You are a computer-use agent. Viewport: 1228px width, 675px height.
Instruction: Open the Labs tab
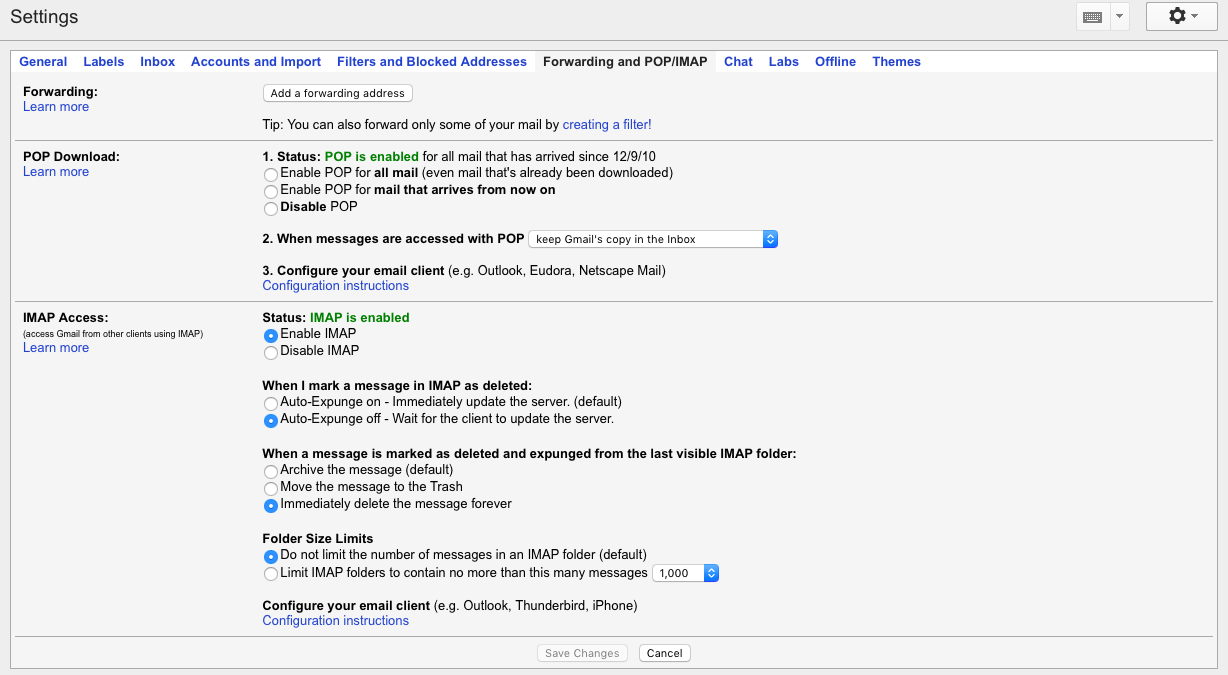(x=784, y=62)
